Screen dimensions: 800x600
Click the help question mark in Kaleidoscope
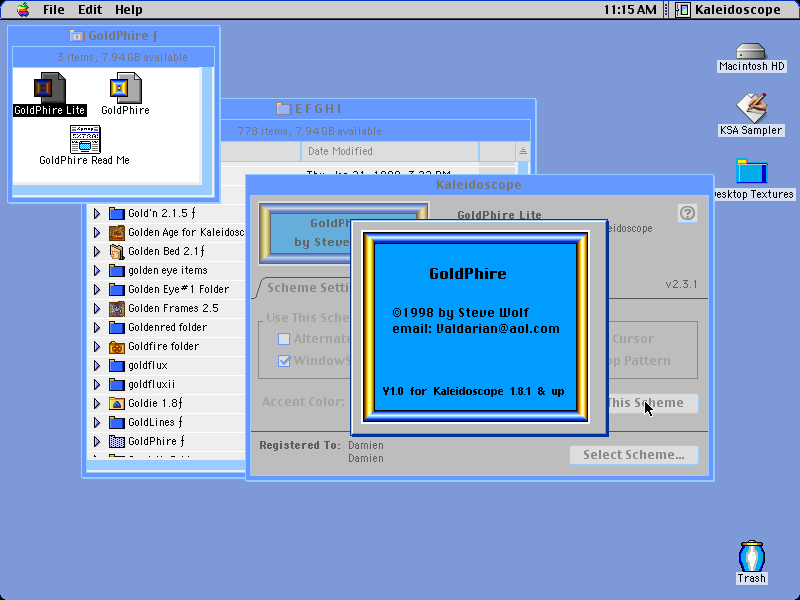tap(687, 213)
